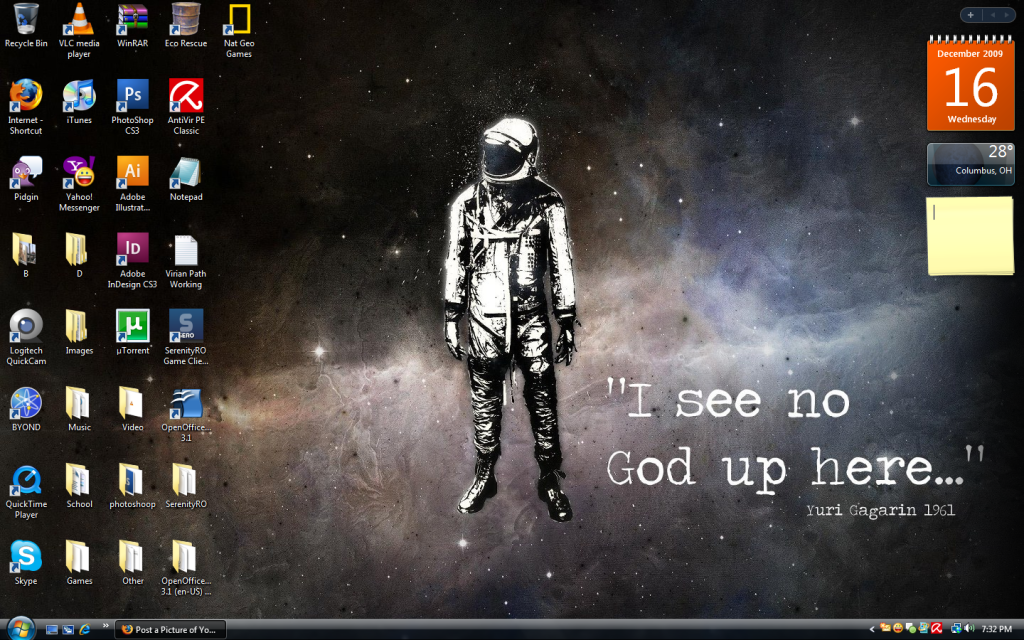The width and height of the screenshot is (1024, 640).
Task: Switch to the 'Post a Picture' Firefox window
Action: (170, 630)
